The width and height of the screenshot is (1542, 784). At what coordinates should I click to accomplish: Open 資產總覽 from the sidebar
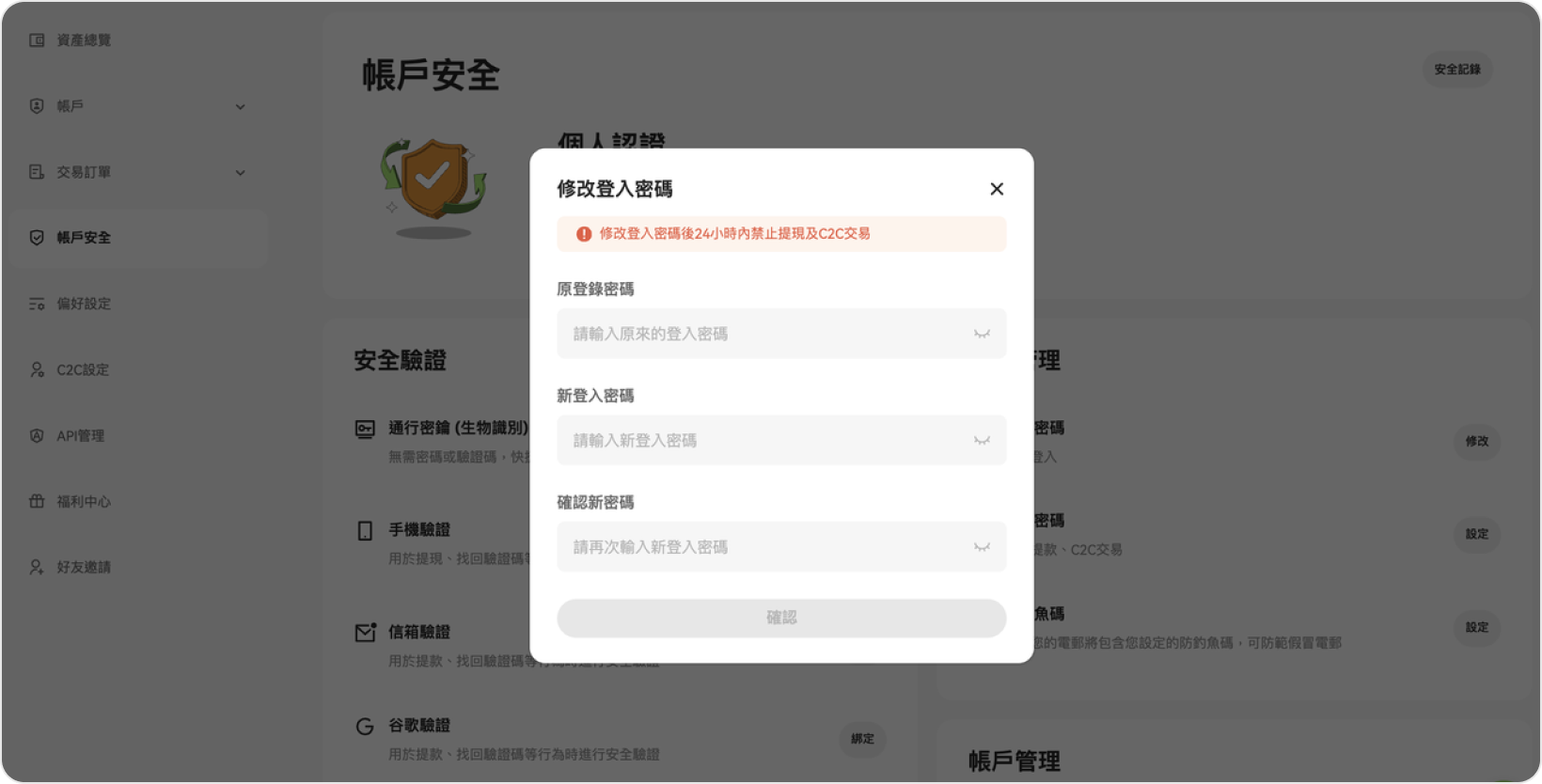[x=83, y=40]
